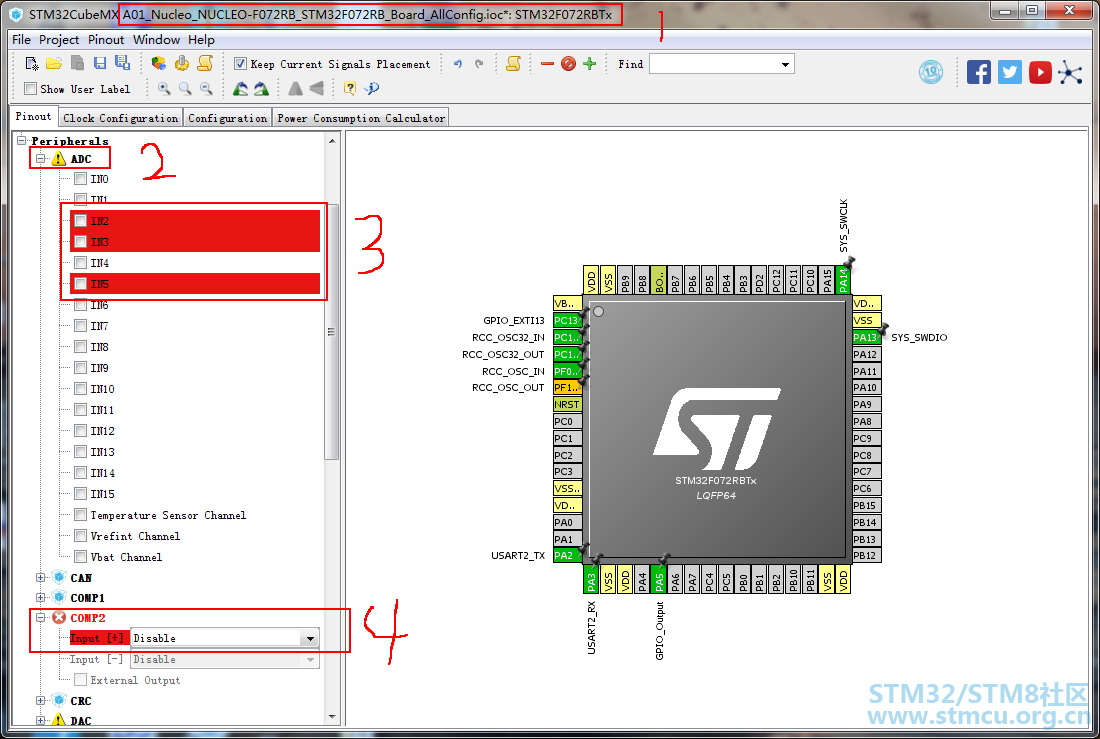Click the tree scrollbar down arrow
The height and width of the screenshot is (739, 1100).
tap(332, 717)
